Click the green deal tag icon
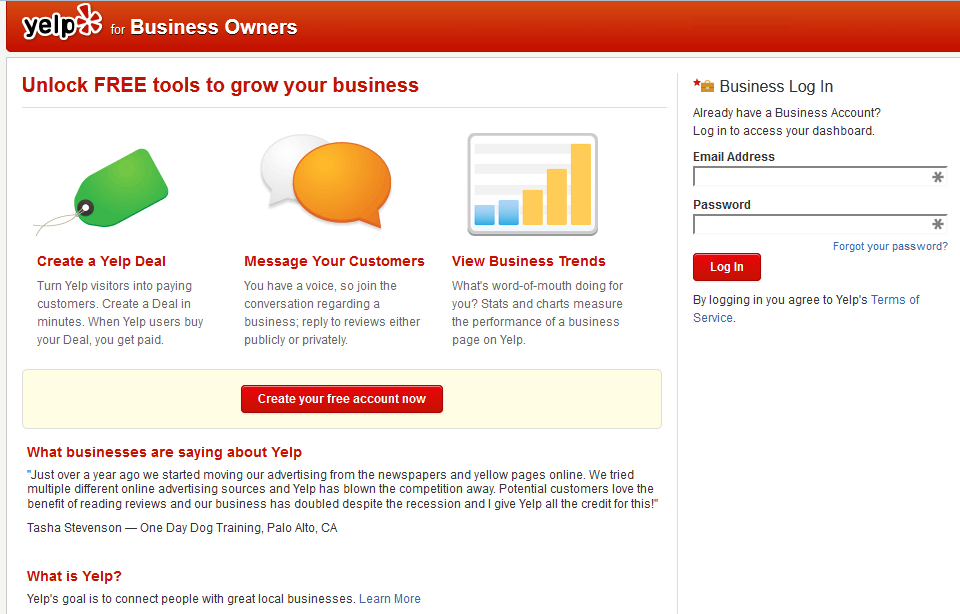This screenshot has width=960, height=614. pos(102,190)
